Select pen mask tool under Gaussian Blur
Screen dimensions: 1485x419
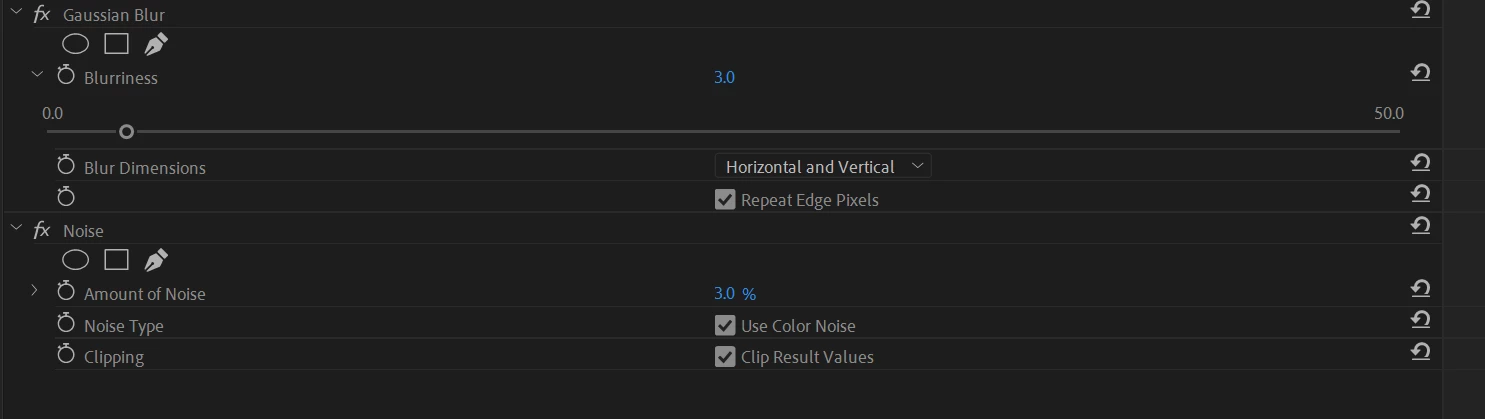click(156, 44)
